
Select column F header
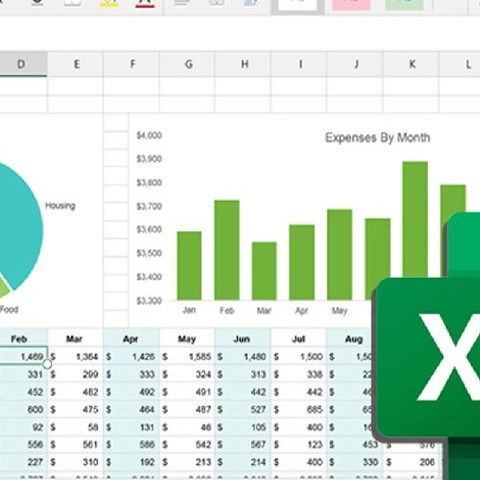pos(132,64)
